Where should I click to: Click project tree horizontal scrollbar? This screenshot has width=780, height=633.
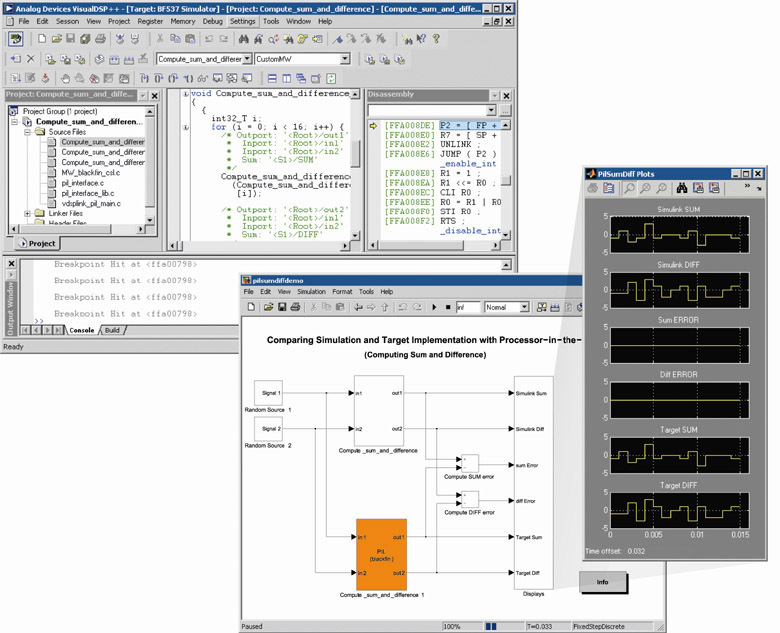[x=77, y=229]
